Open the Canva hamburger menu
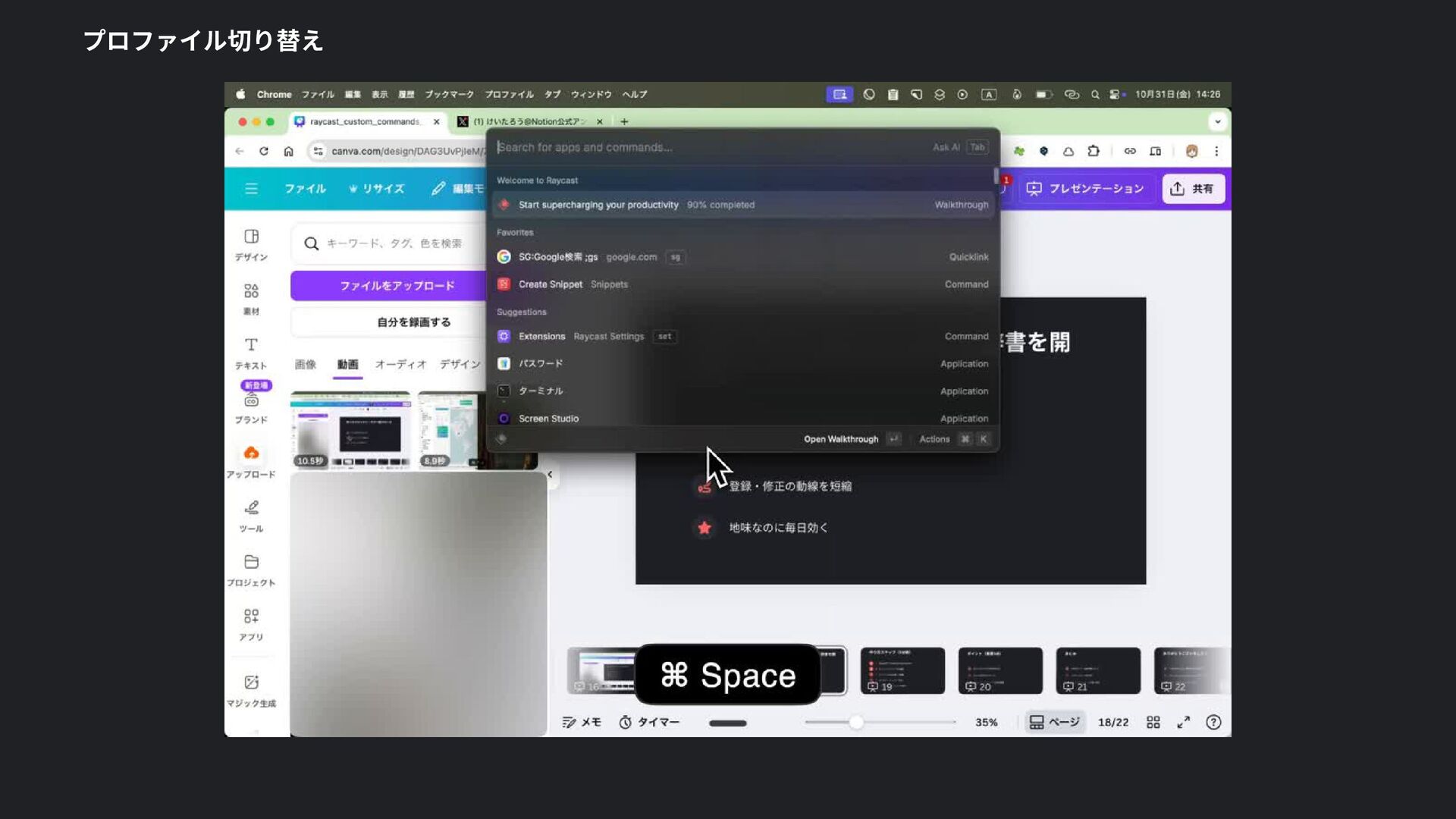The height and width of the screenshot is (819, 1456). click(x=251, y=189)
